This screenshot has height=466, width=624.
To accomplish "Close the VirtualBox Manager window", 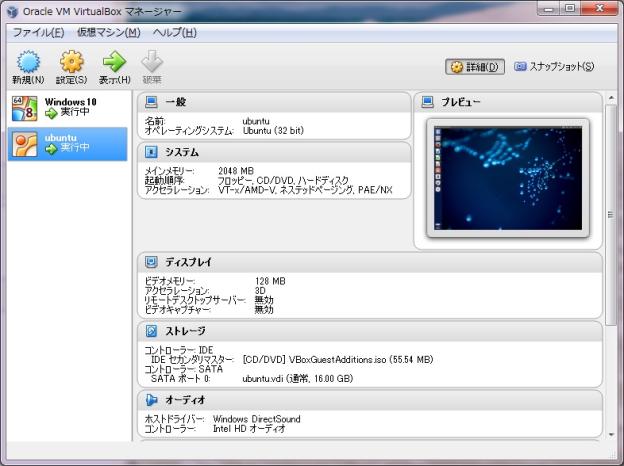I will [600, 9].
